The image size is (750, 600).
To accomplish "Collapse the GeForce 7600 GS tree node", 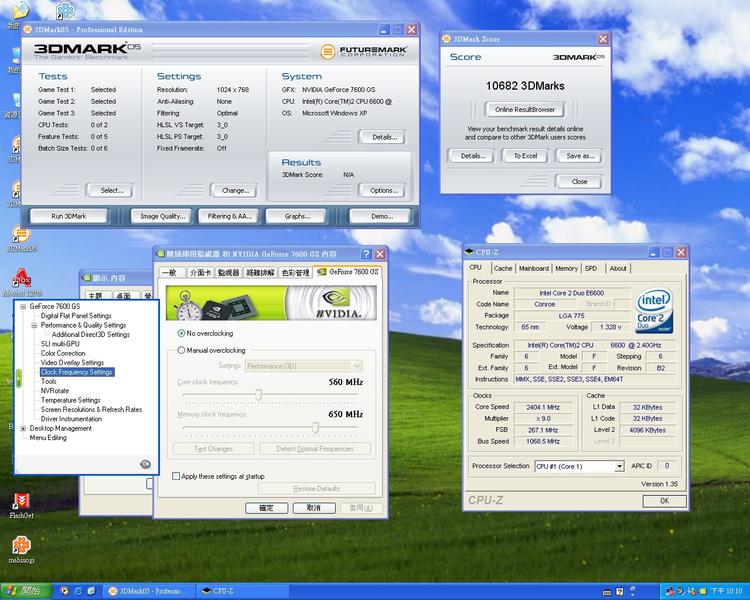I will click(x=23, y=306).
